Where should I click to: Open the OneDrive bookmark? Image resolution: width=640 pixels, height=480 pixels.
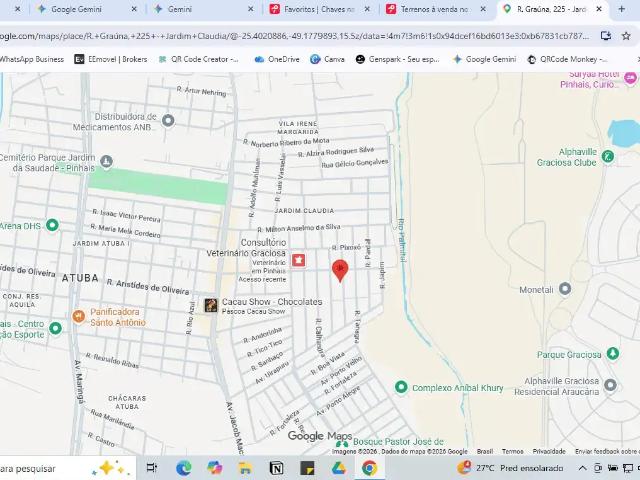(x=277, y=59)
